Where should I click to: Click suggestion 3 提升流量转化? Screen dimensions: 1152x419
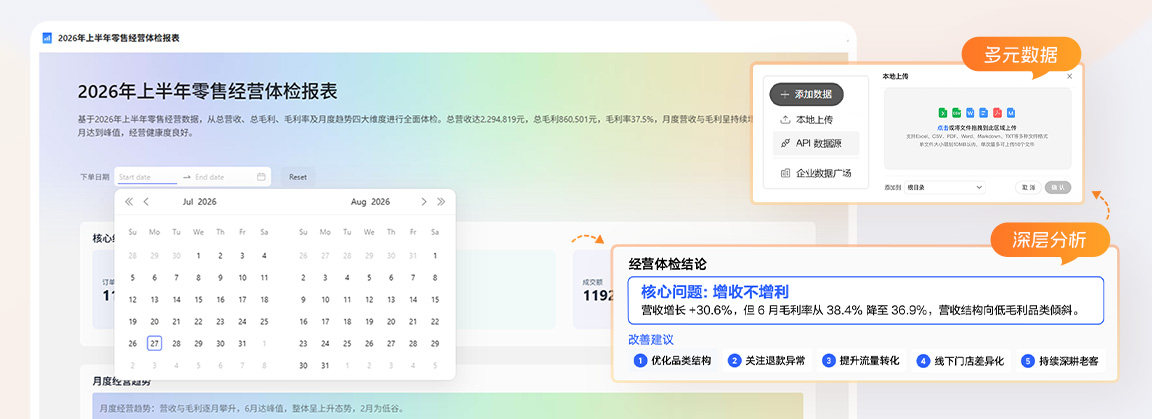click(x=861, y=360)
